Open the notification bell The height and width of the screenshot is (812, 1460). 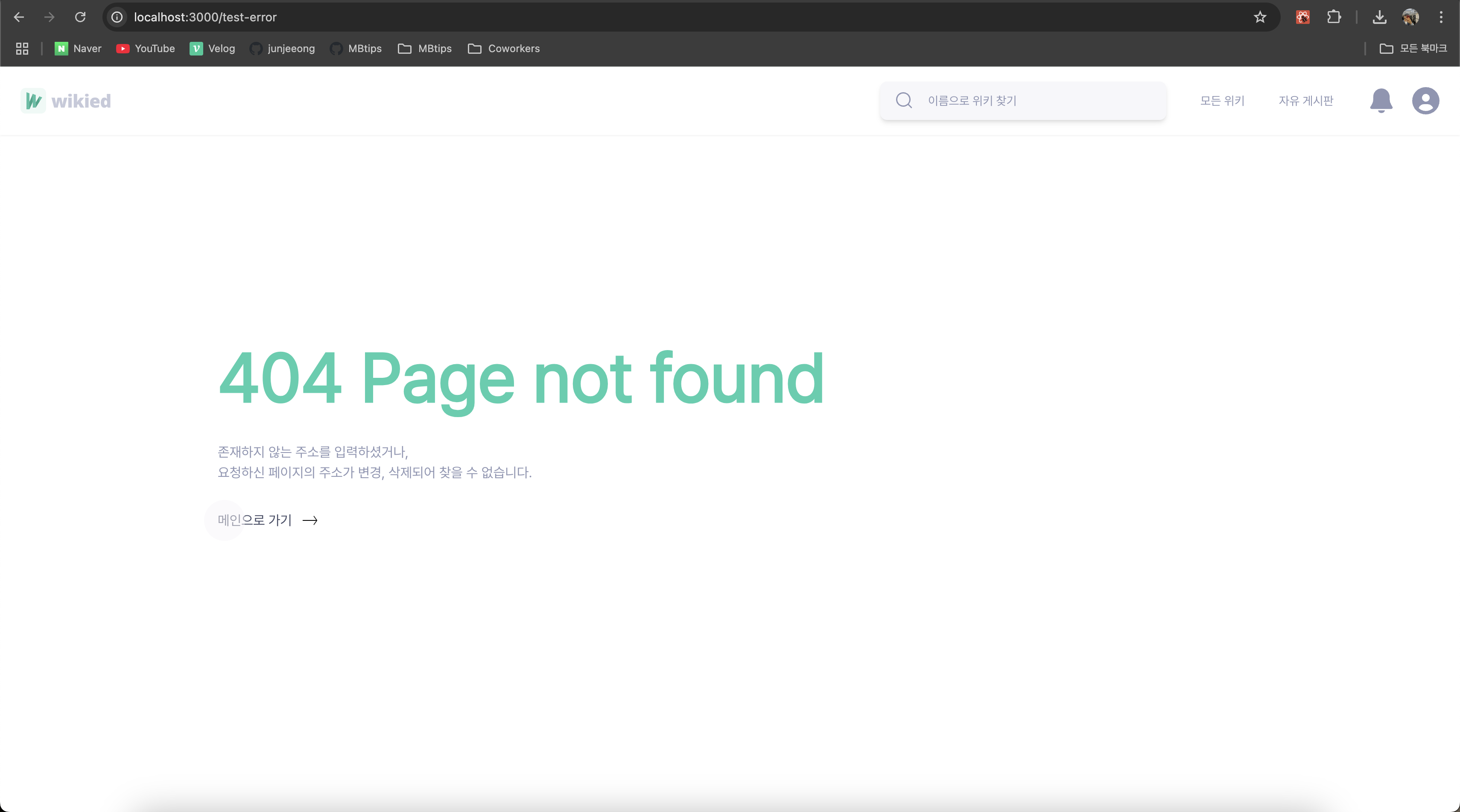coord(1381,101)
